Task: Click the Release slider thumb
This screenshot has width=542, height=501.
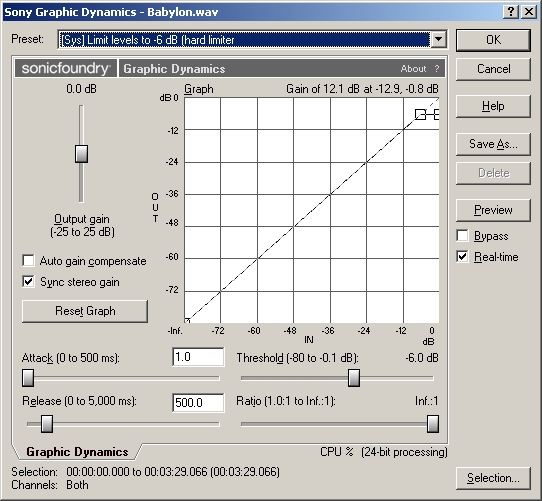Action: click(x=47, y=424)
